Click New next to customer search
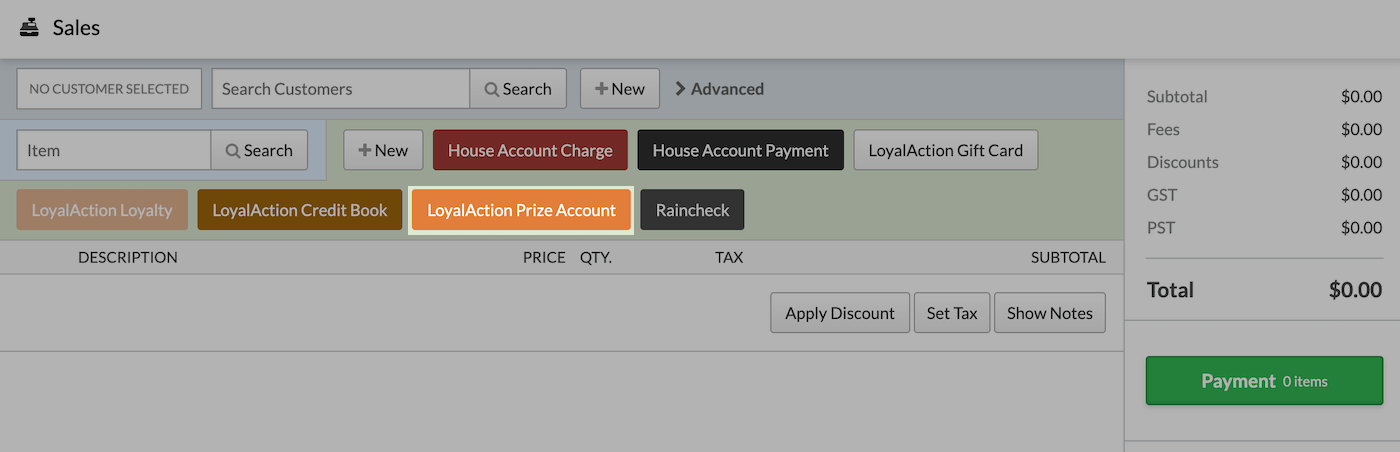 [620, 89]
